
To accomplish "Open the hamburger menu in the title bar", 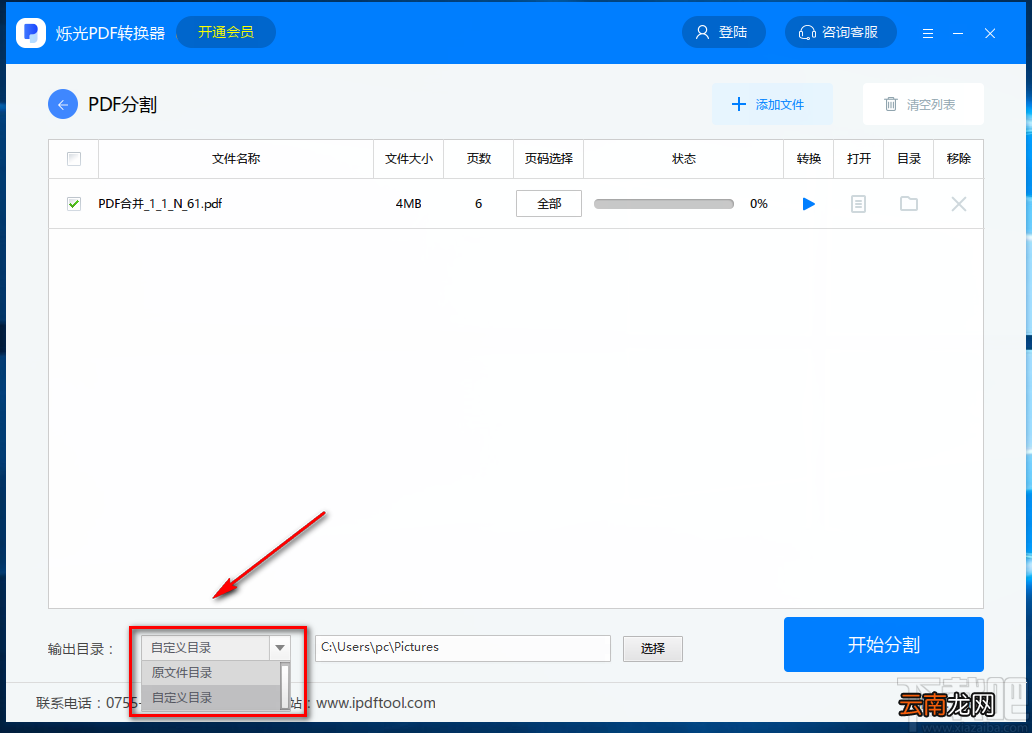I will (x=928, y=33).
